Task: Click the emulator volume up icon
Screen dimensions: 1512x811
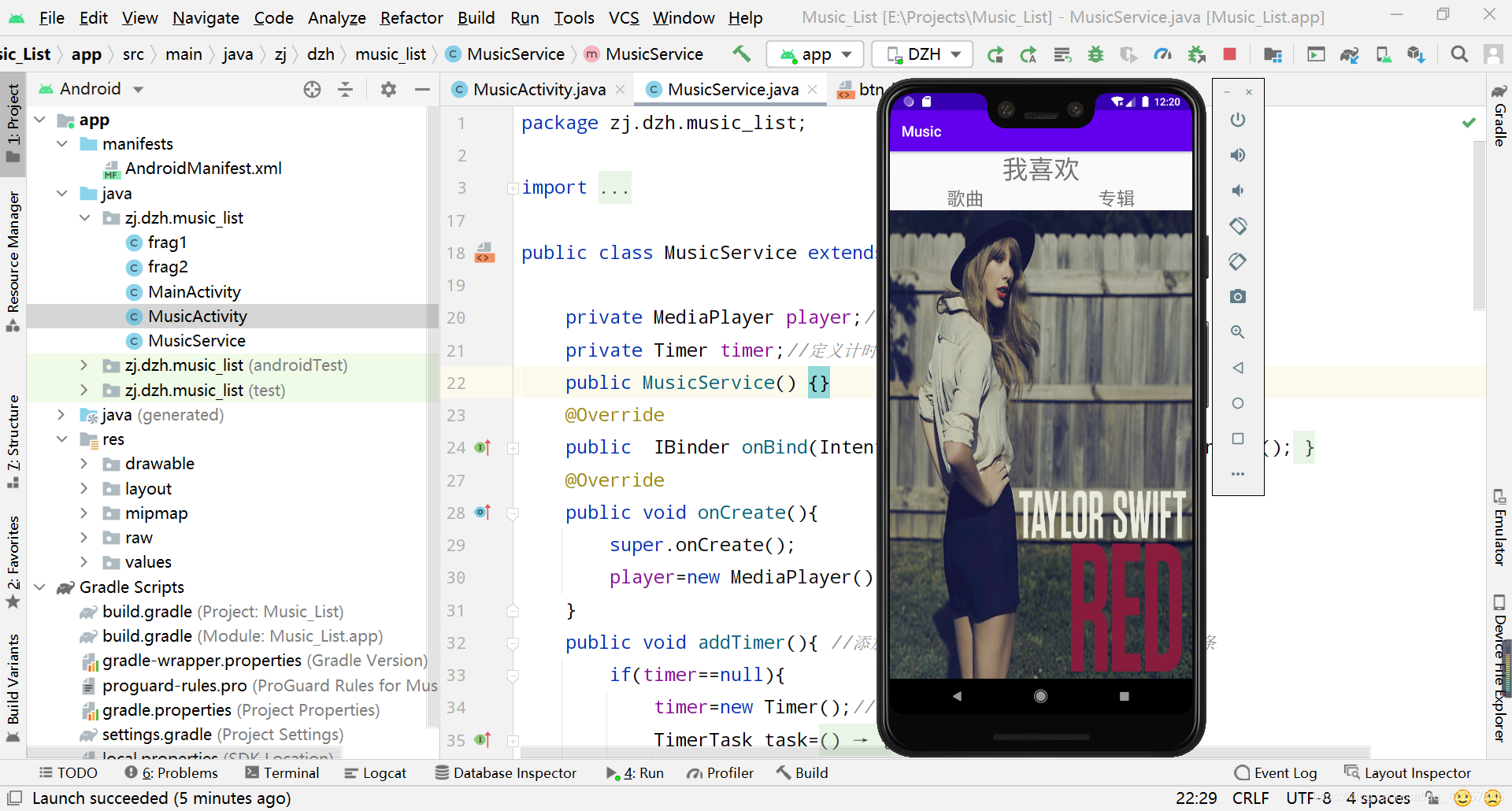Action: (1238, 155)
